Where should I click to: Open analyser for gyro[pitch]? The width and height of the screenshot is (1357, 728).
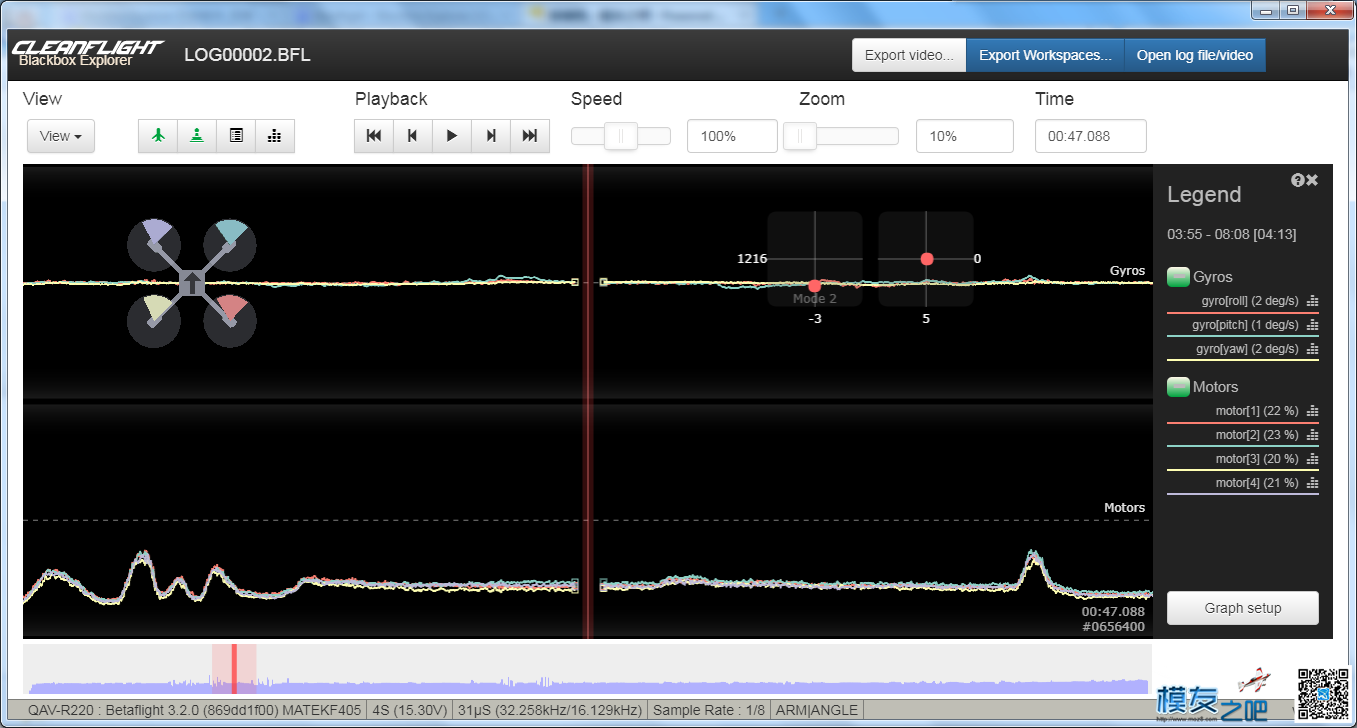coord(1313,325)
